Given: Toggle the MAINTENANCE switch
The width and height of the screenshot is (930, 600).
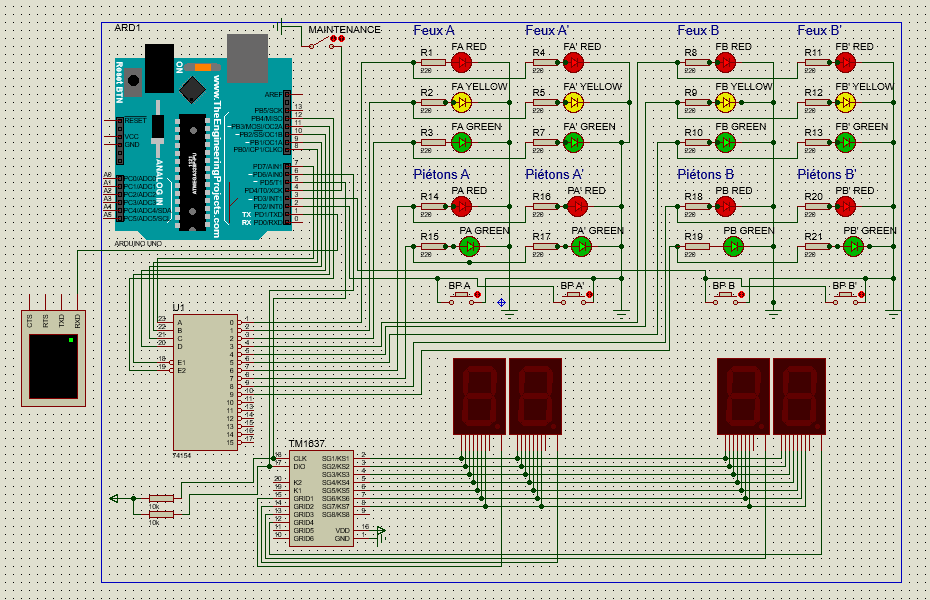Looking at the screenshot, I should coord(320,43).
